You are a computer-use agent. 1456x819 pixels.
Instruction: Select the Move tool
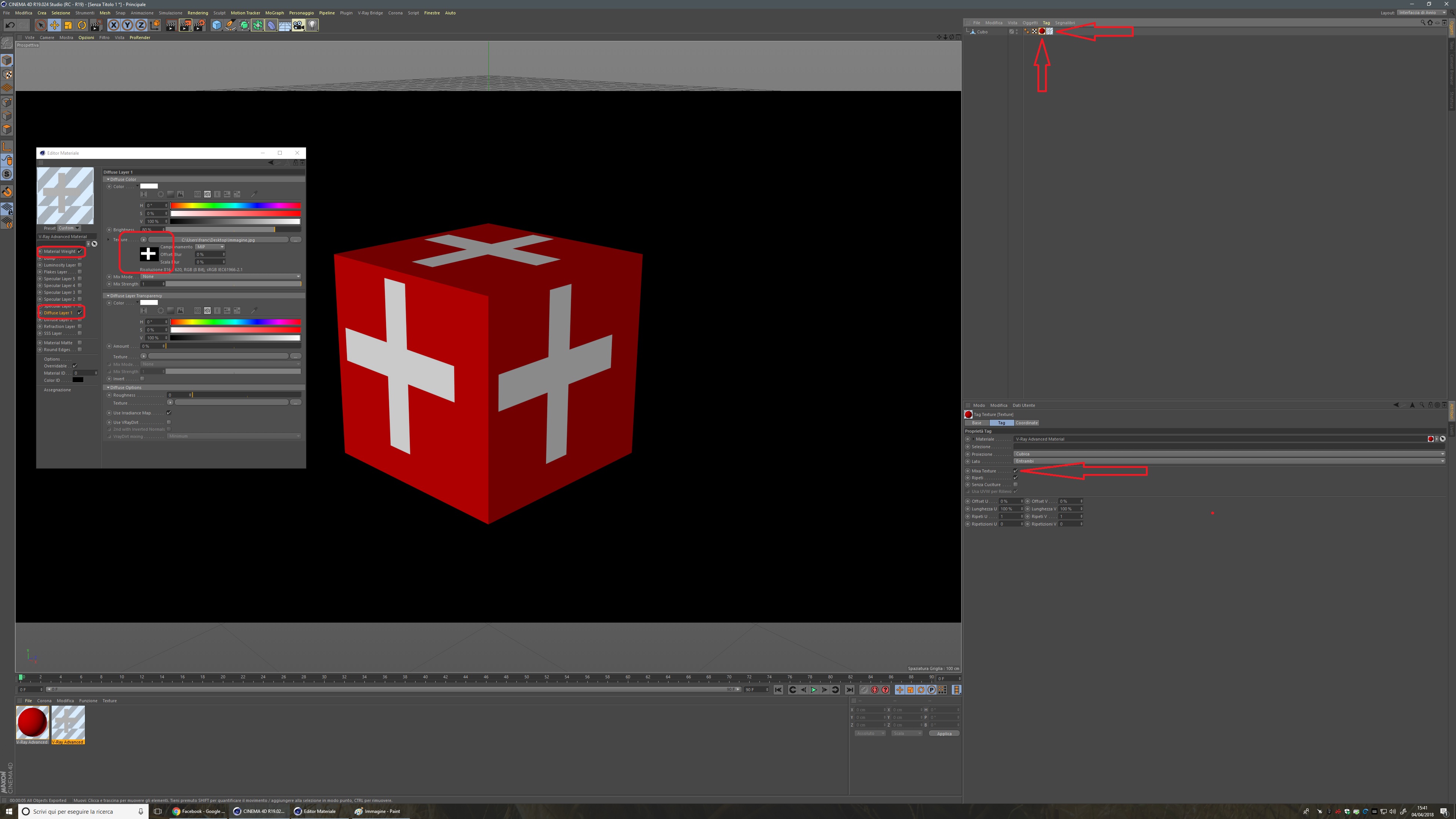click(54, 25)
